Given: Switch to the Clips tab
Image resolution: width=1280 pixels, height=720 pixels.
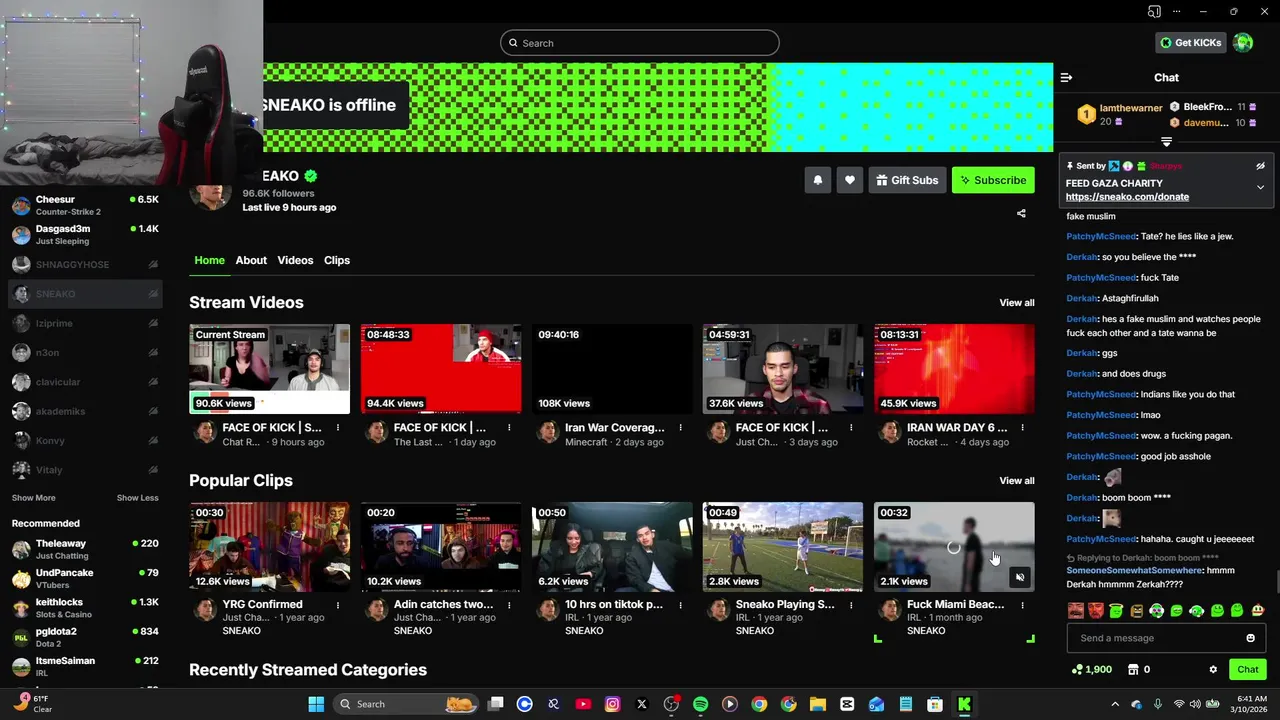Looking at the screenshot, I should click(337, 260).
